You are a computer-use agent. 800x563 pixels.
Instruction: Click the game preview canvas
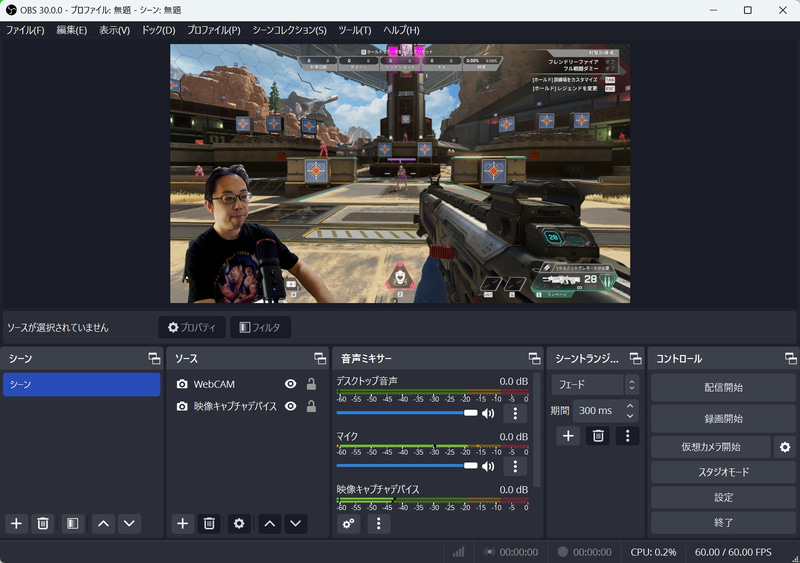400,174
